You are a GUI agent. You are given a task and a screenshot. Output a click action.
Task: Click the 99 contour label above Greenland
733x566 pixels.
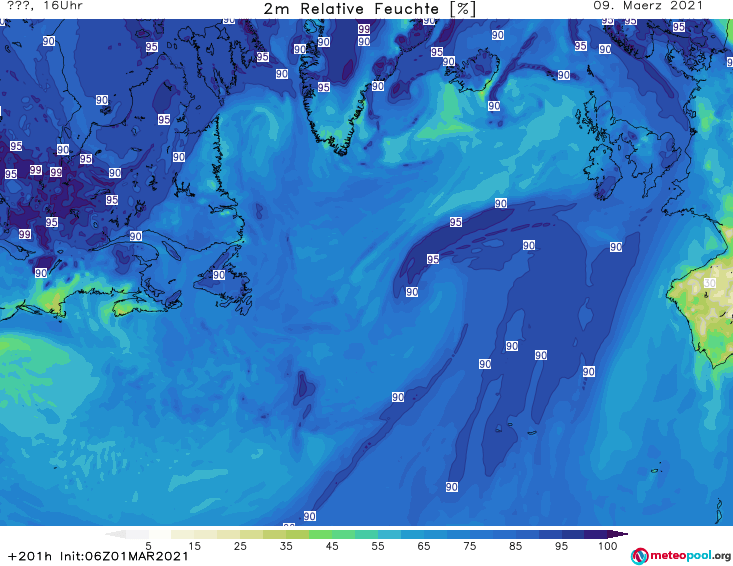364,29
